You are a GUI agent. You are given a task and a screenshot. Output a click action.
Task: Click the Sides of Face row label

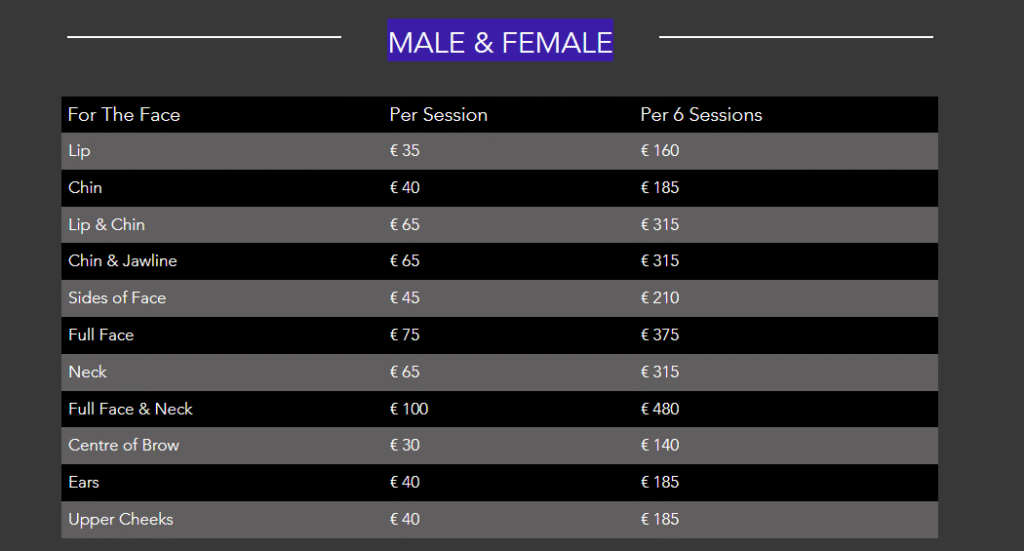[x=117, y=298]
